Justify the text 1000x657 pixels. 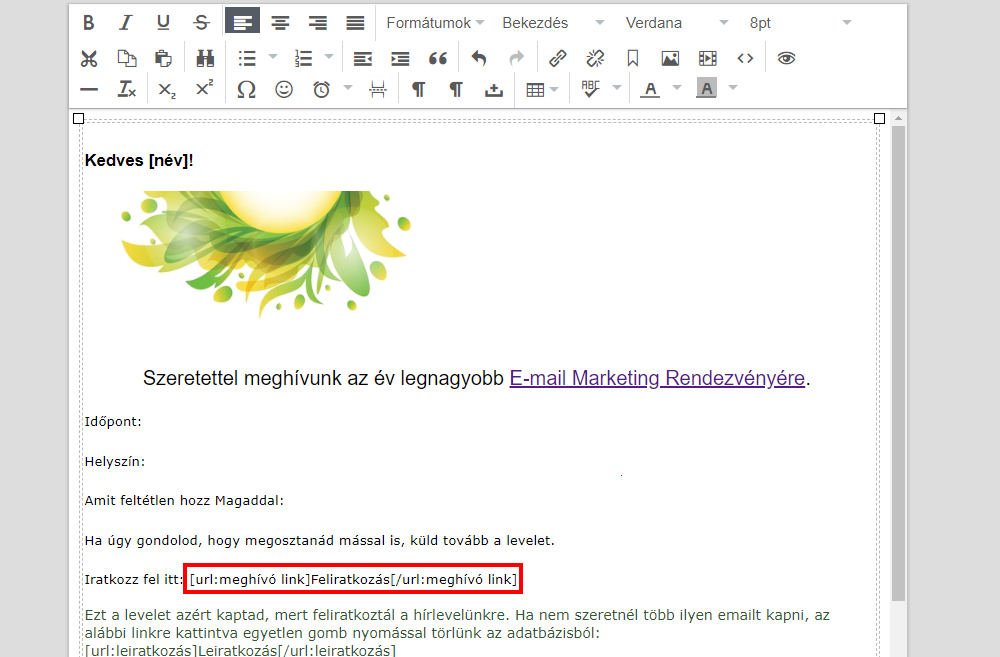[355, 23]
